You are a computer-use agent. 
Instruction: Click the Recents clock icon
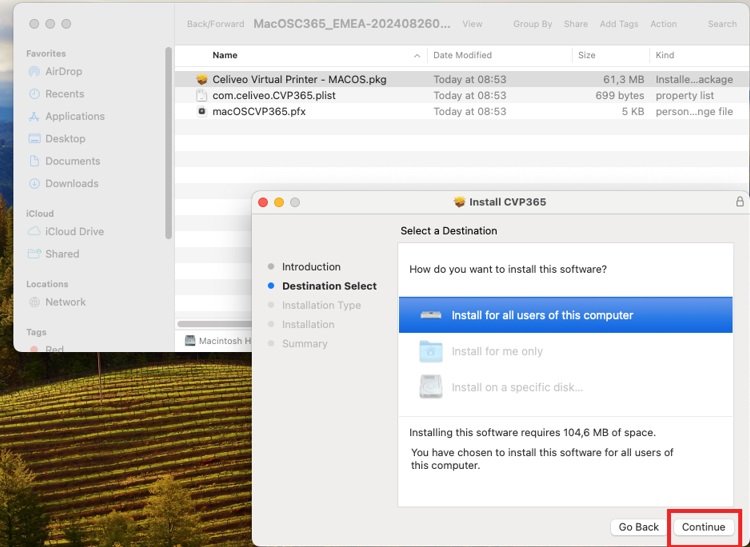click(34, 94)
